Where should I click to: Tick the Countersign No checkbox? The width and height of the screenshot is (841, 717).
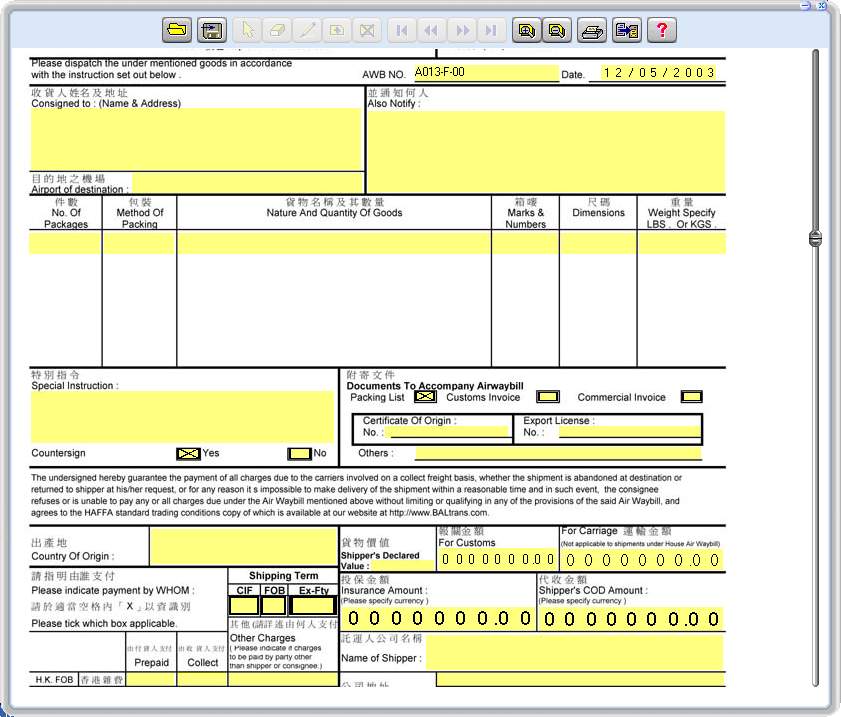299,453
